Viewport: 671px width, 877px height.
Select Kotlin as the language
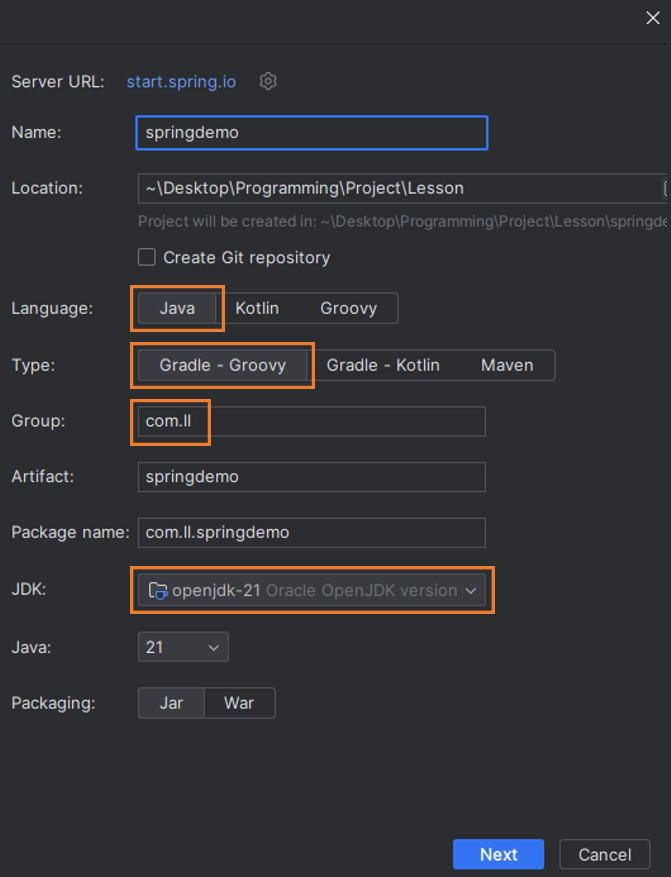pyautogui.click(x=257, y=308)
